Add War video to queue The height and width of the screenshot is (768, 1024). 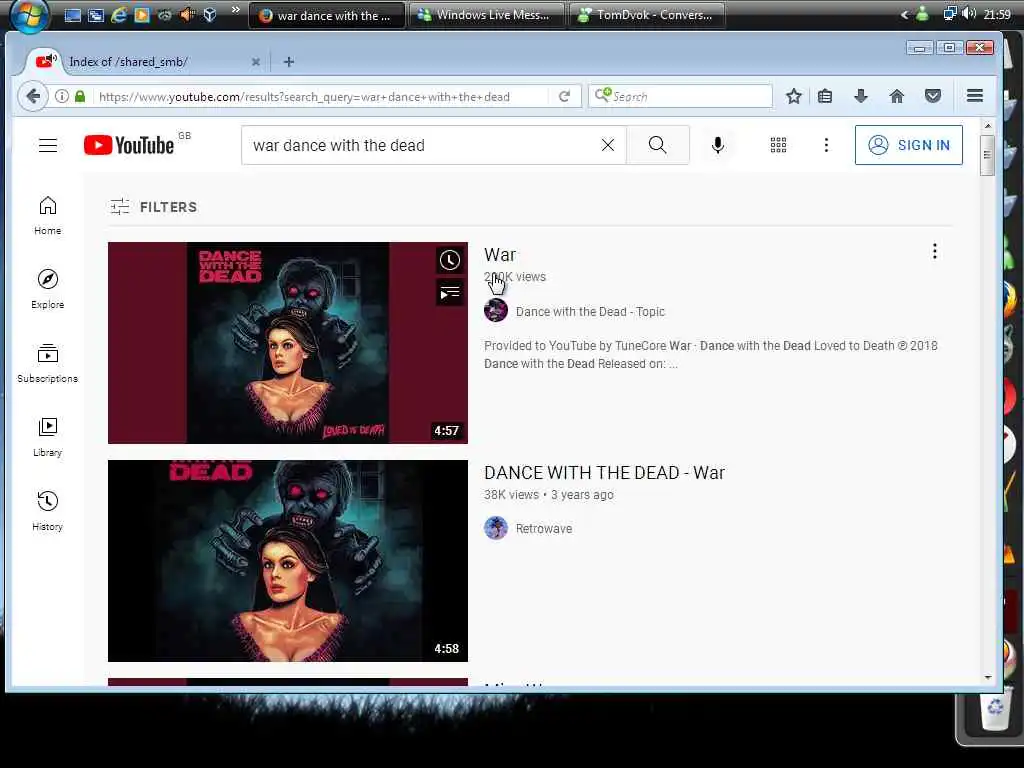pyautogui.click(x=449, y=293)
